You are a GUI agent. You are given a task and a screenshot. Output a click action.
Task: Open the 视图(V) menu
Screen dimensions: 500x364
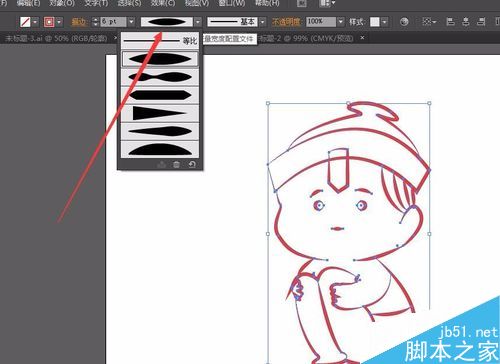197,3
